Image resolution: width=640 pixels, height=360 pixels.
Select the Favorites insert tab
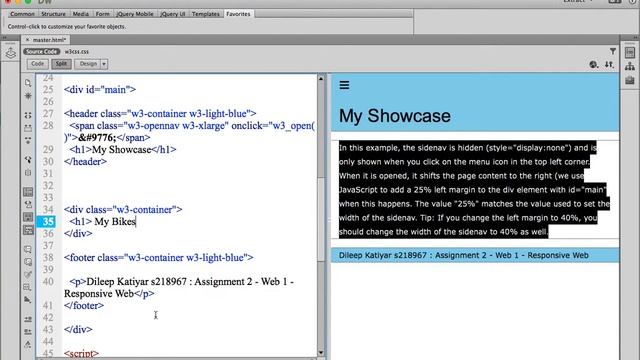pos(238,14)
